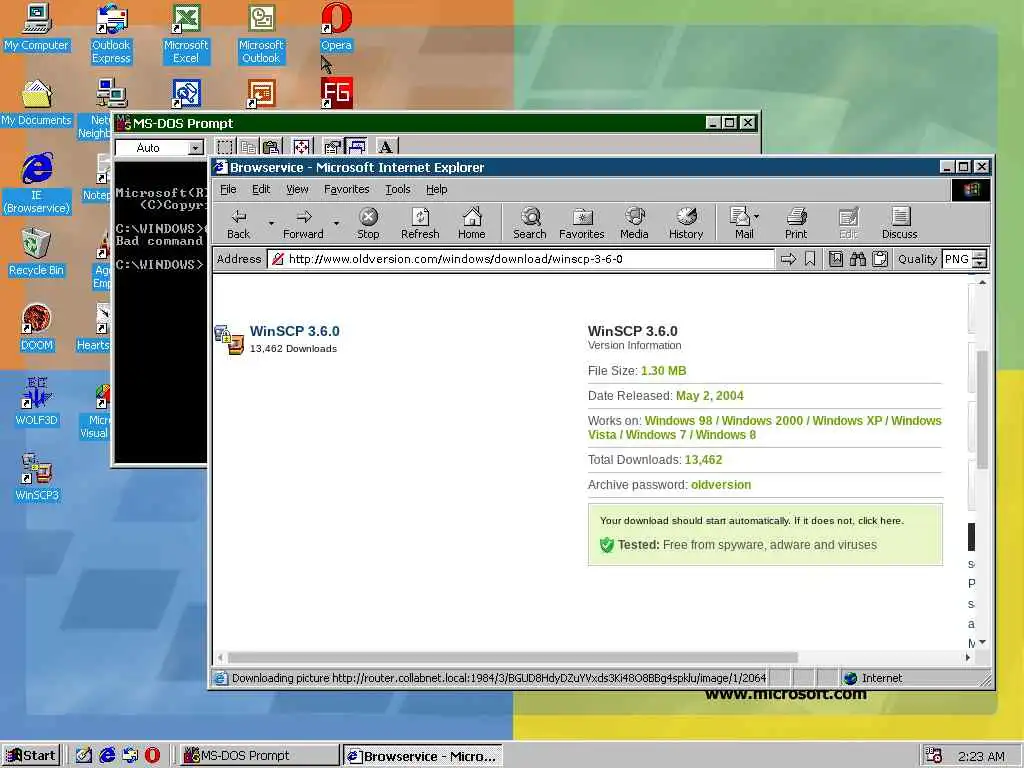
Task: Open the Edit menu
Action: coord(261,189)
